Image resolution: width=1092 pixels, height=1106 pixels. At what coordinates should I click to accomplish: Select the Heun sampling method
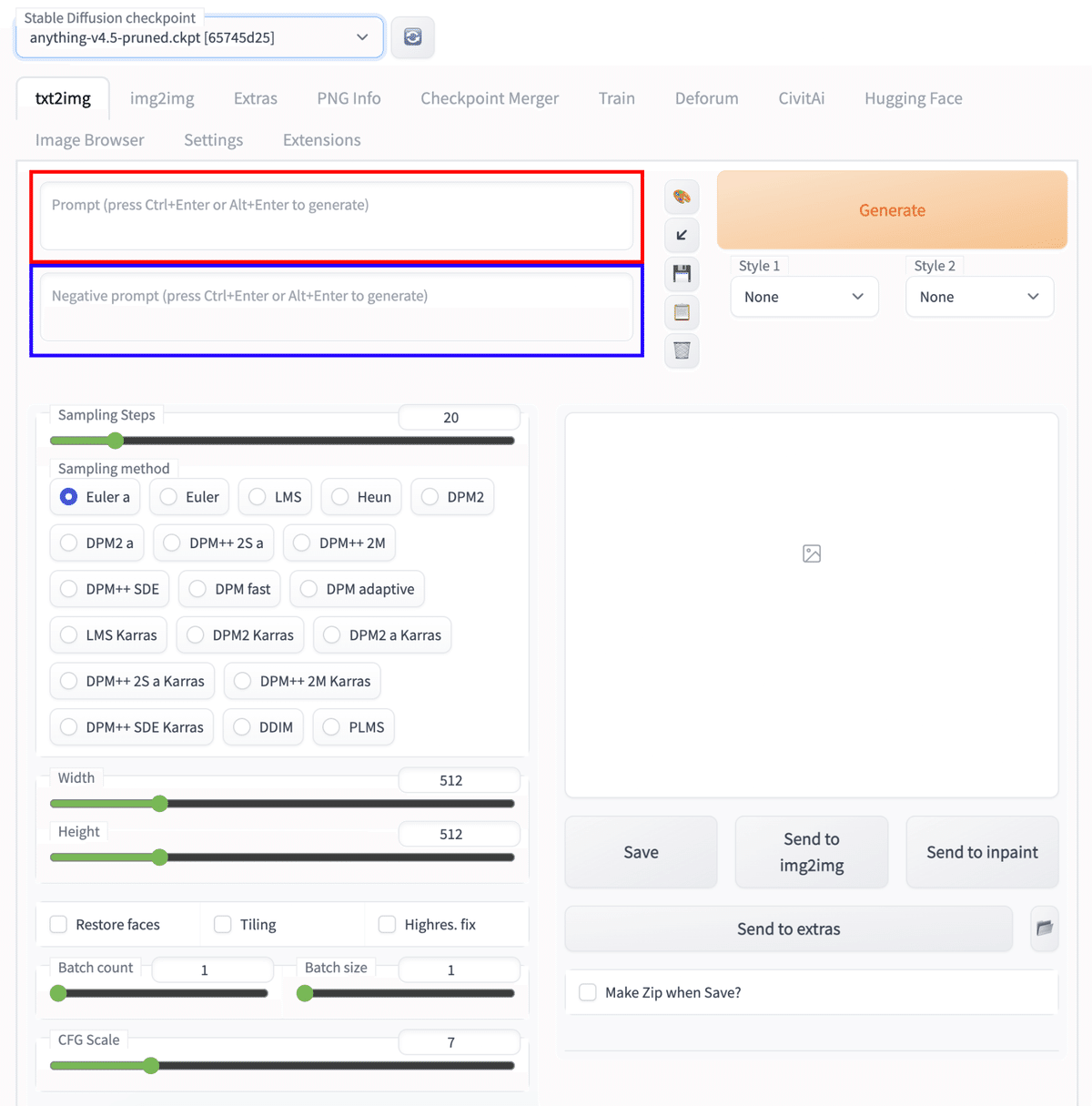click(x=361, y=497)
